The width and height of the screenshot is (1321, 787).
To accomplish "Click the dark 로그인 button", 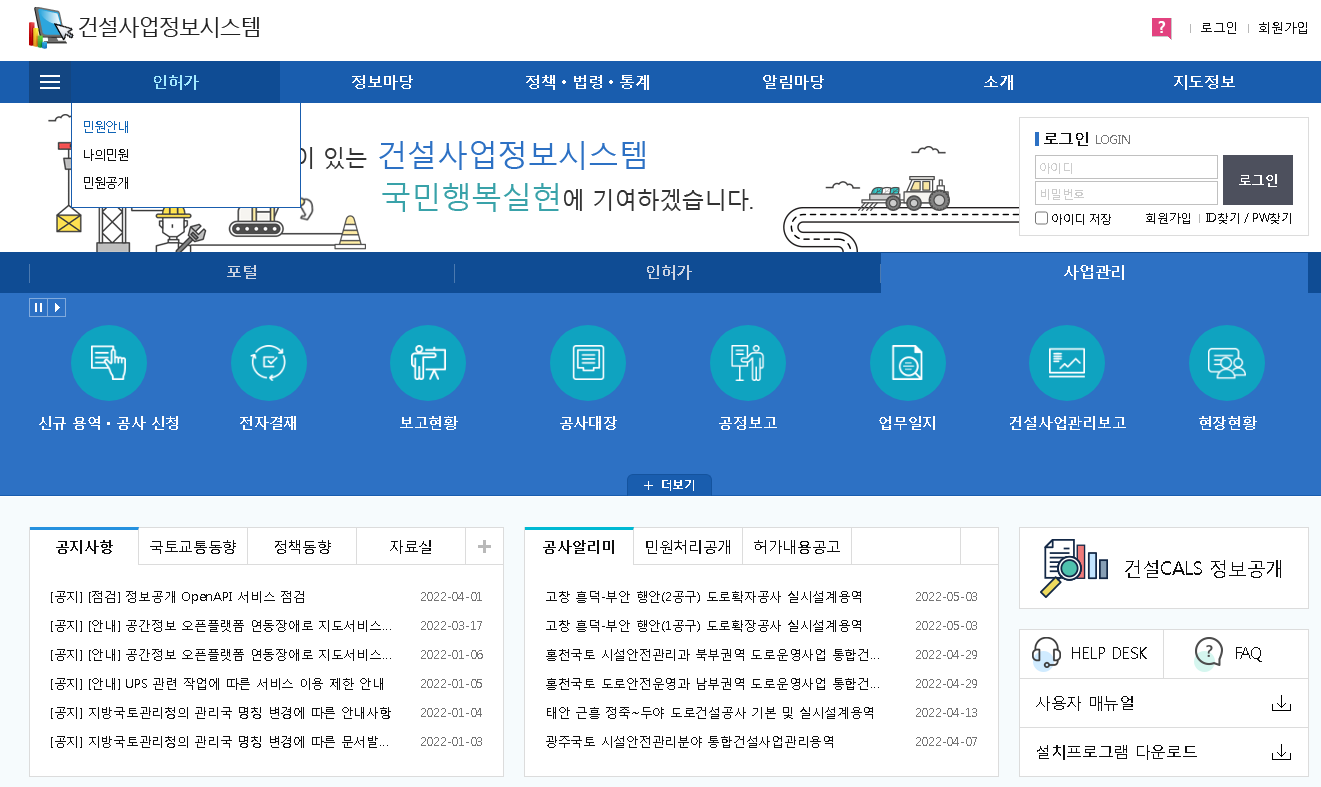I will (x=1258, y=180).
